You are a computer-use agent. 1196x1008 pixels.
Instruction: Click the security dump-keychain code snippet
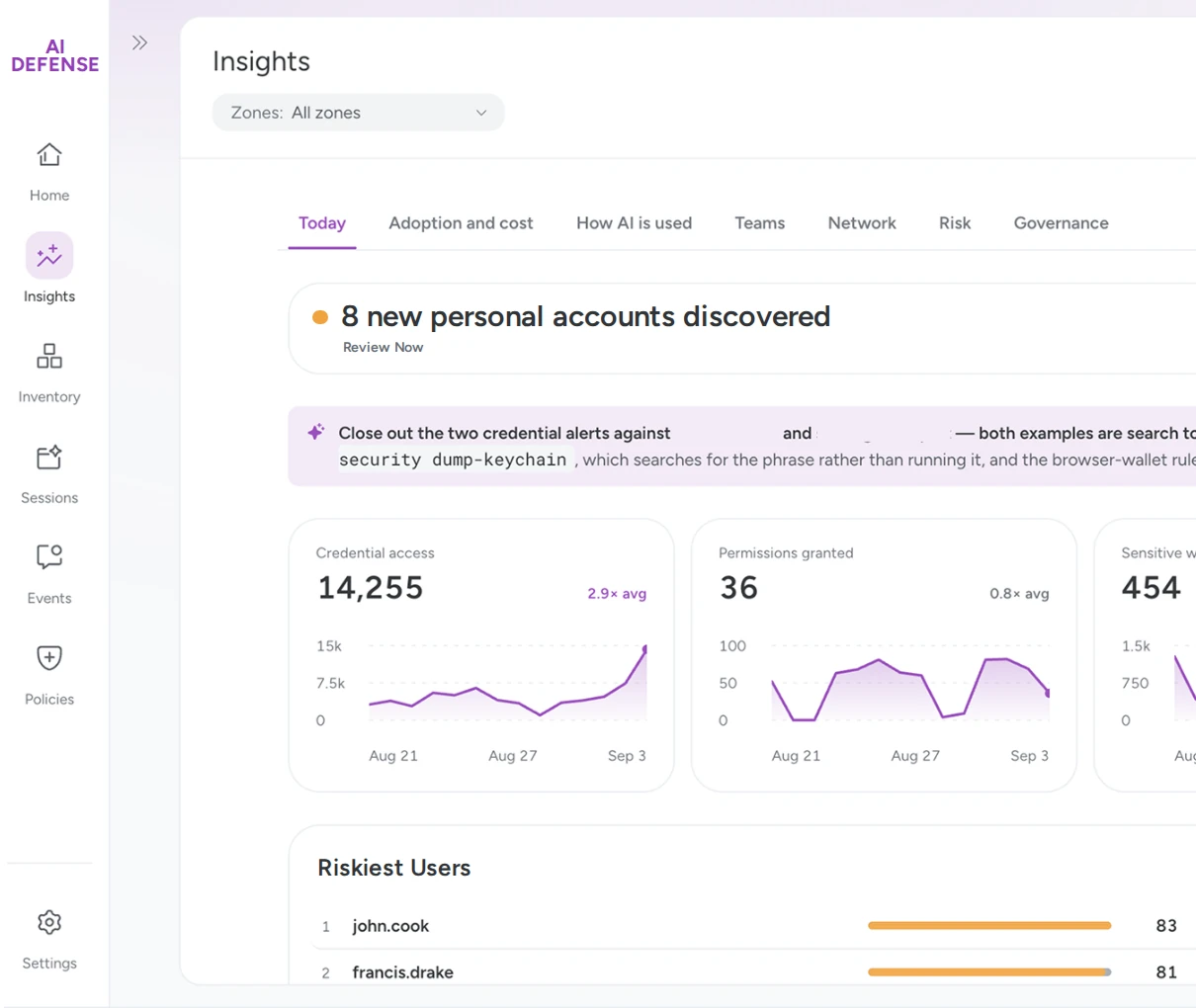[454, 460]
